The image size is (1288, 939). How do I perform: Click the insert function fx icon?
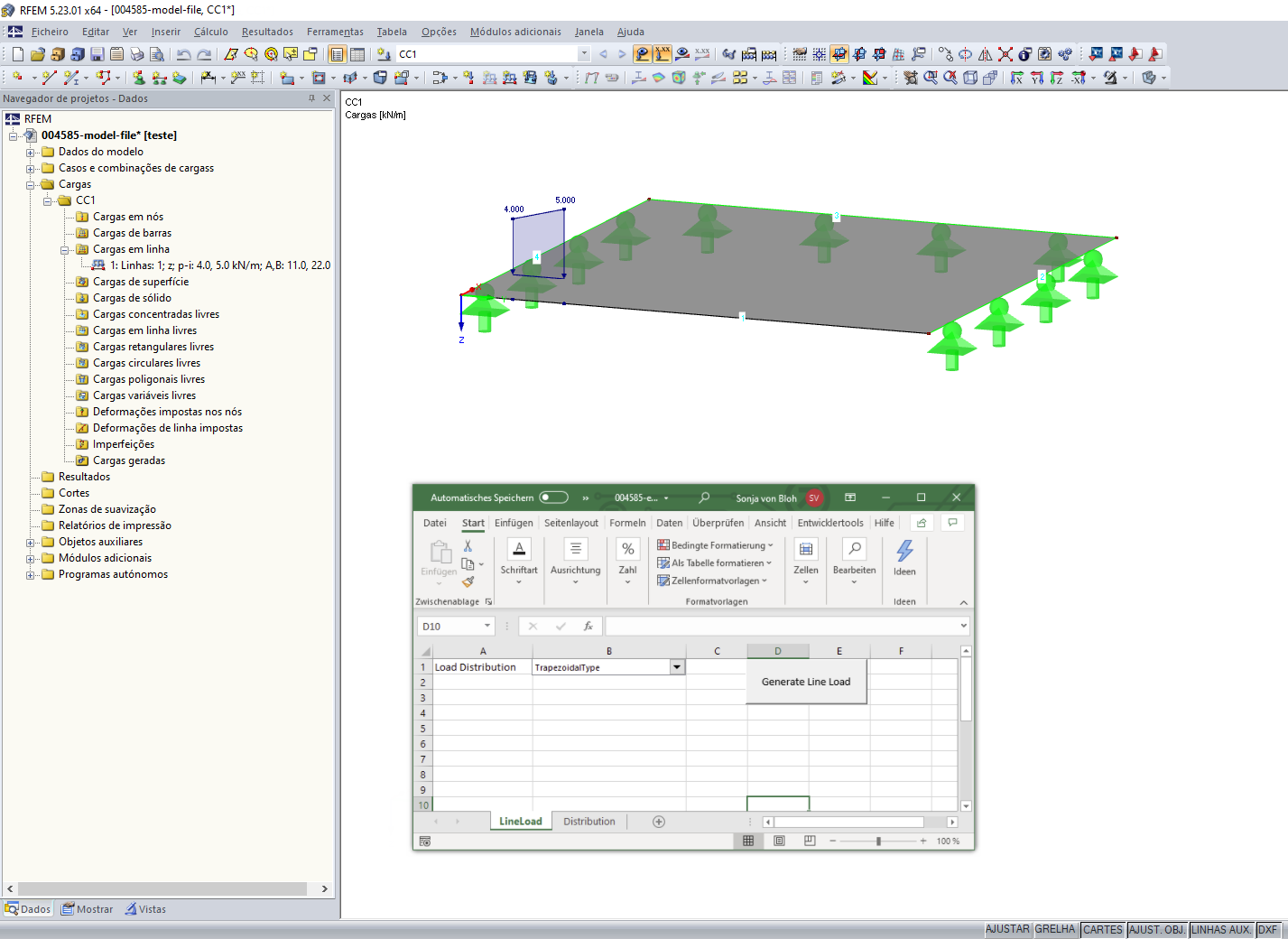(x=588, y=626)
